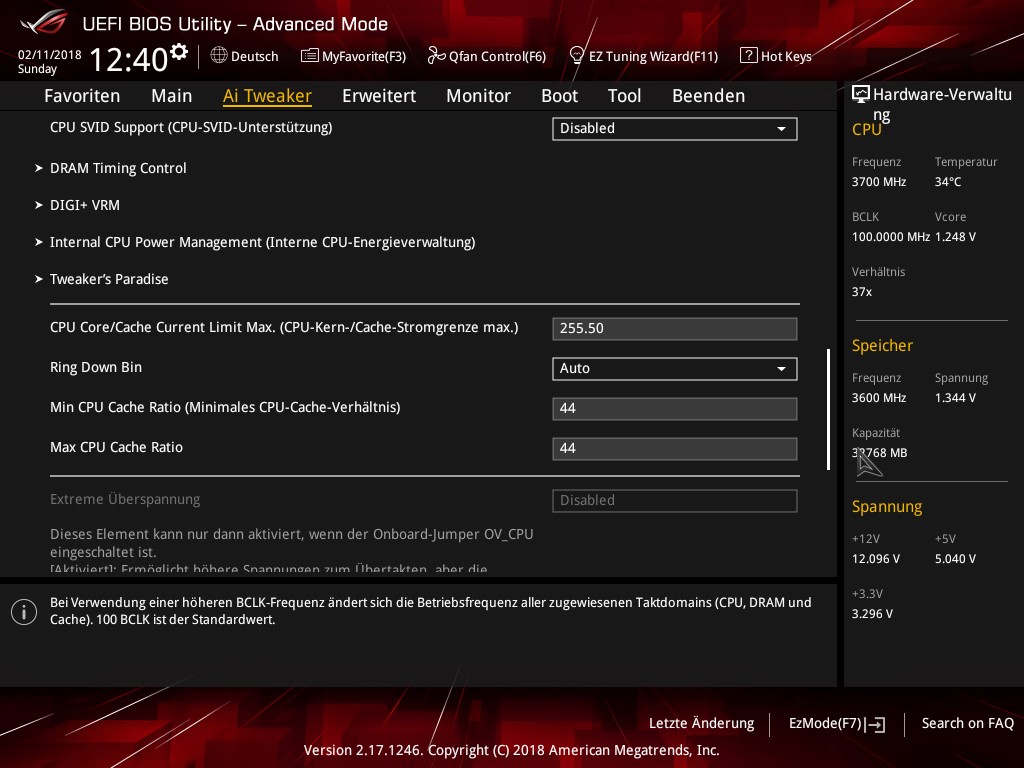Click Verhältnis value 37x
Viewport: 1024px width, 768px height.
tap(862, 292)
